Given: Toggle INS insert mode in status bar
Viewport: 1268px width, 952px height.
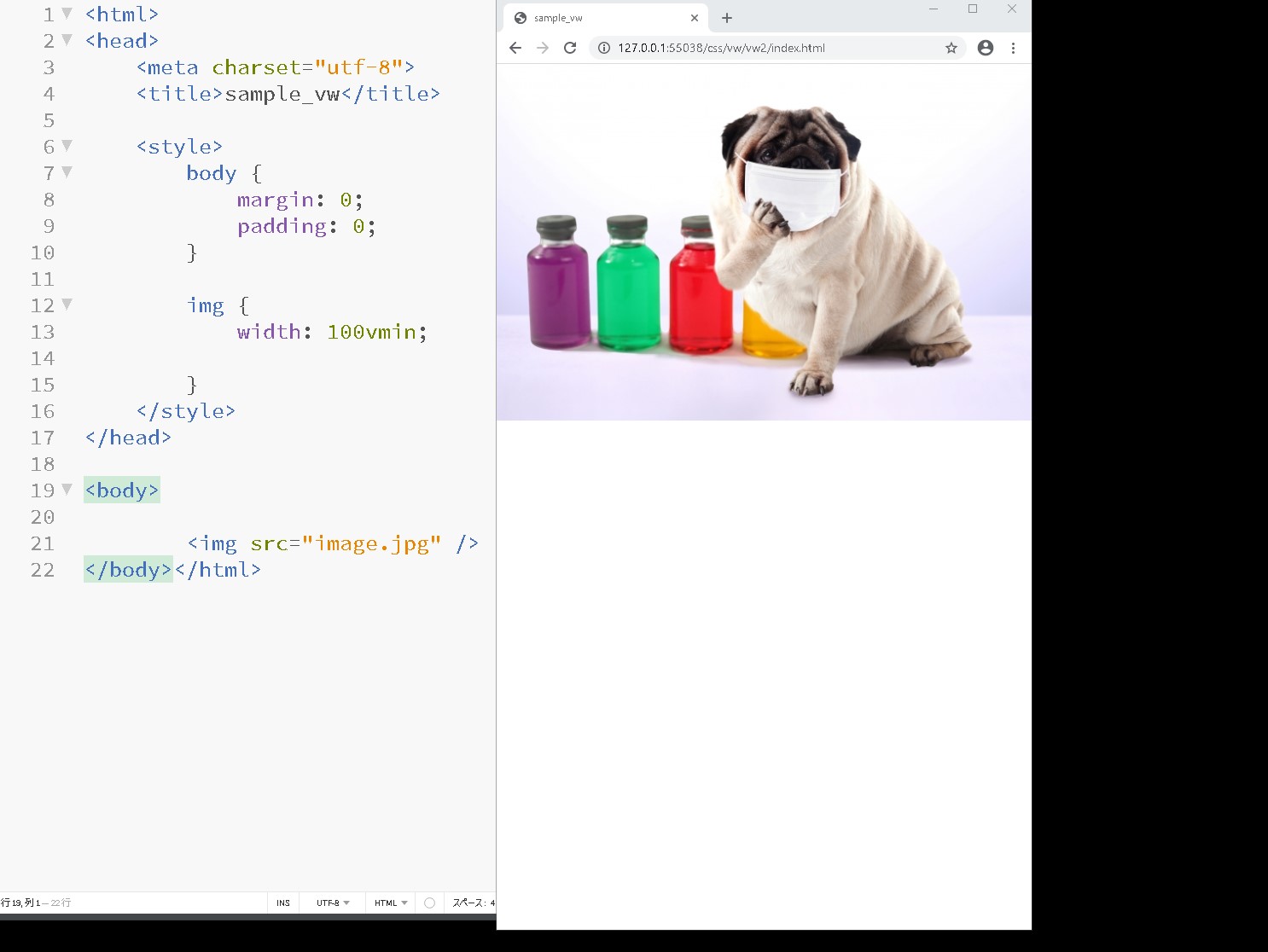Looking at the screenshot, I should (283, 903).
